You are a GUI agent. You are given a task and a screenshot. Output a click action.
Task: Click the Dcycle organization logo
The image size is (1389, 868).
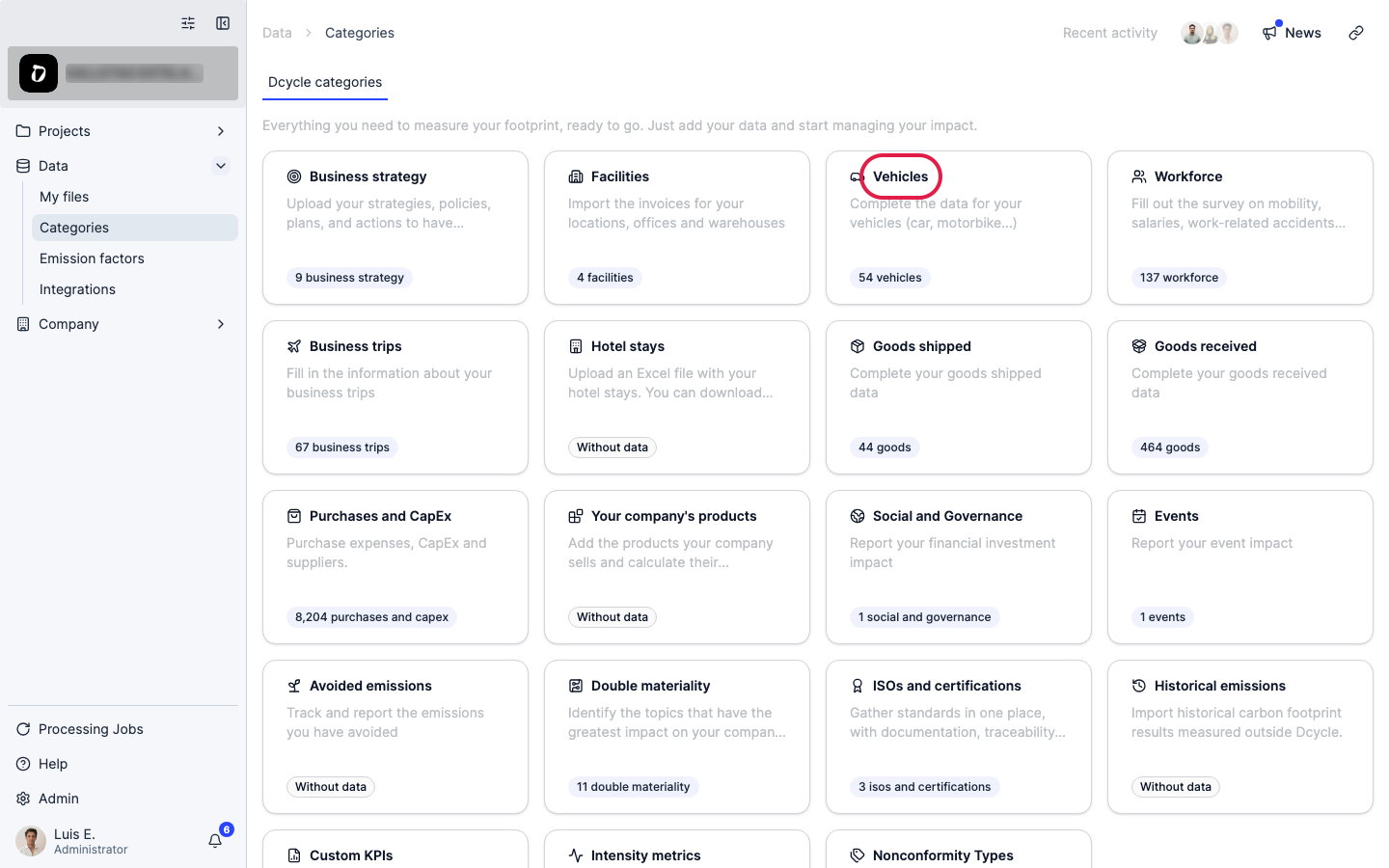click(39, 73)
